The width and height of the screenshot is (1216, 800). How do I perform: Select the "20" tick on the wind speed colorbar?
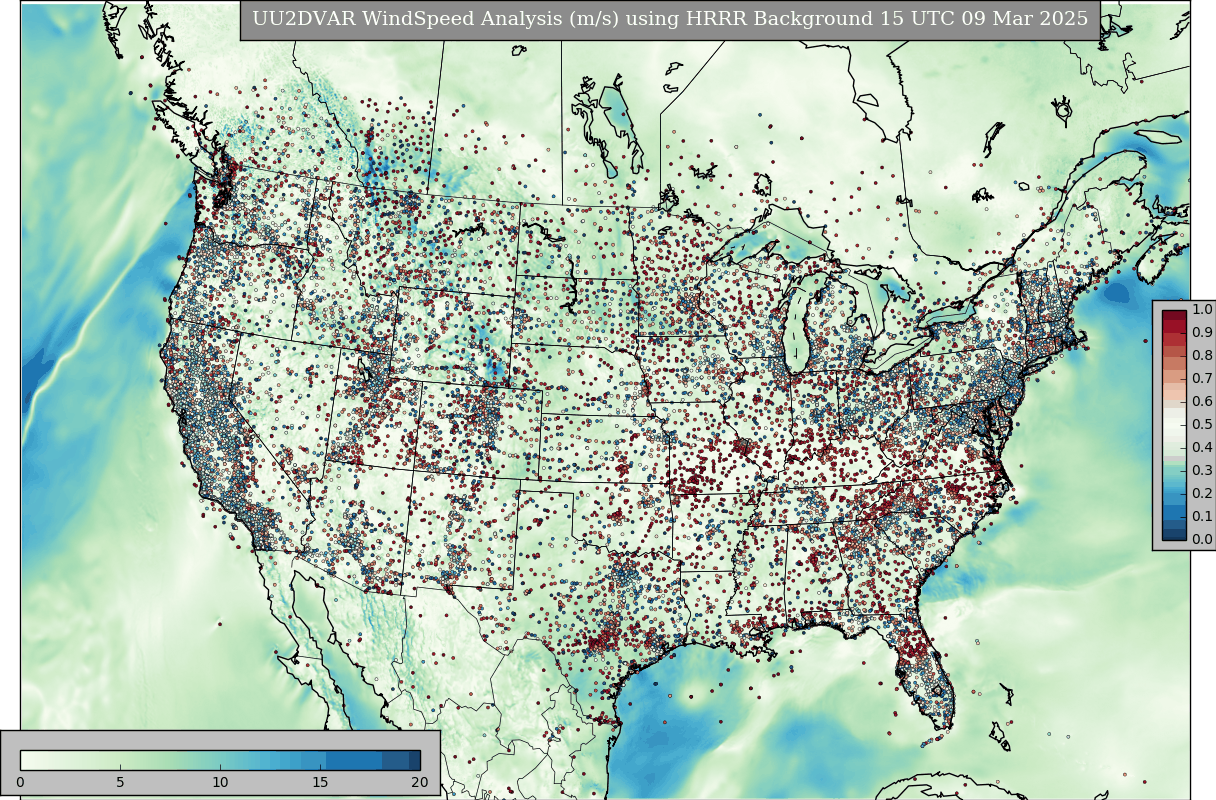click(420, 782)
